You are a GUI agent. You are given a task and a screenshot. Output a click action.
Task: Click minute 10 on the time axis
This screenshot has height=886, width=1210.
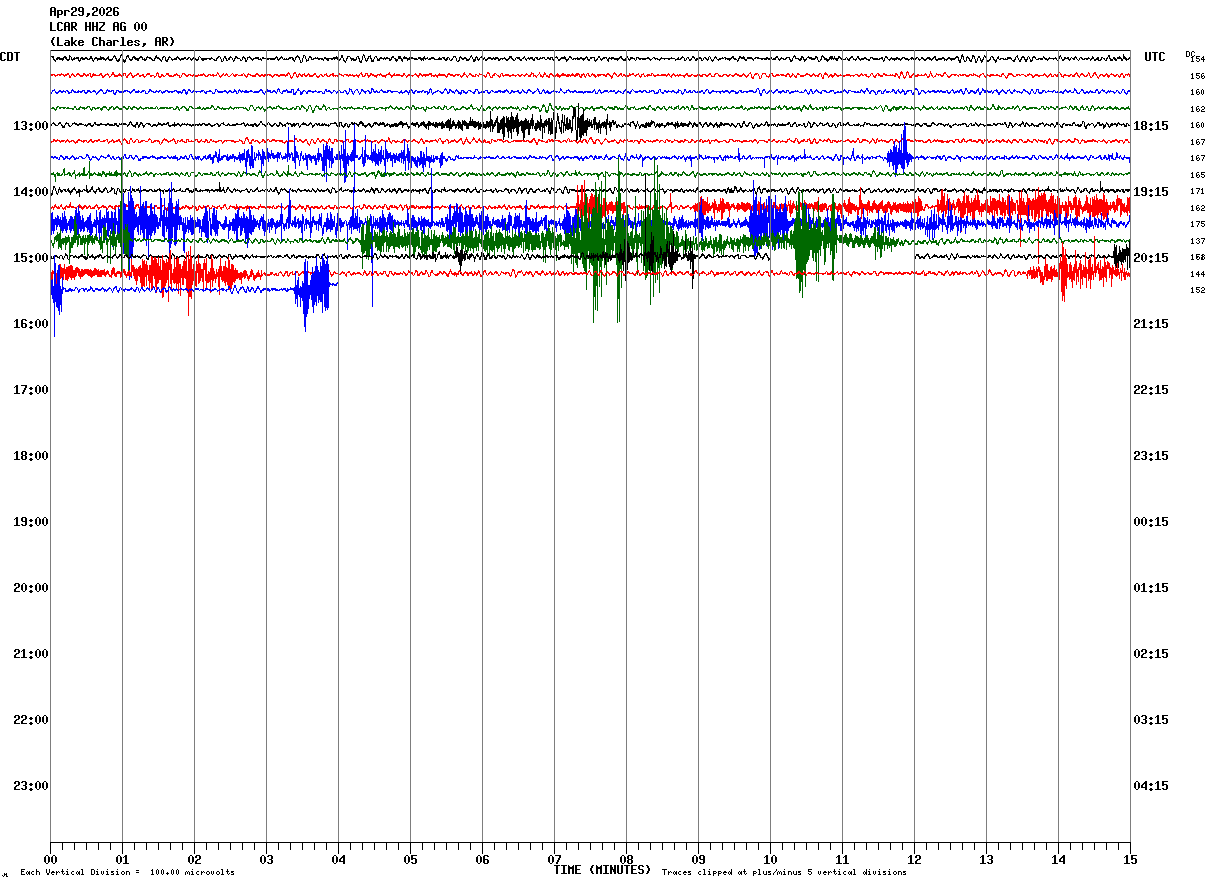[x=770, y=860]
